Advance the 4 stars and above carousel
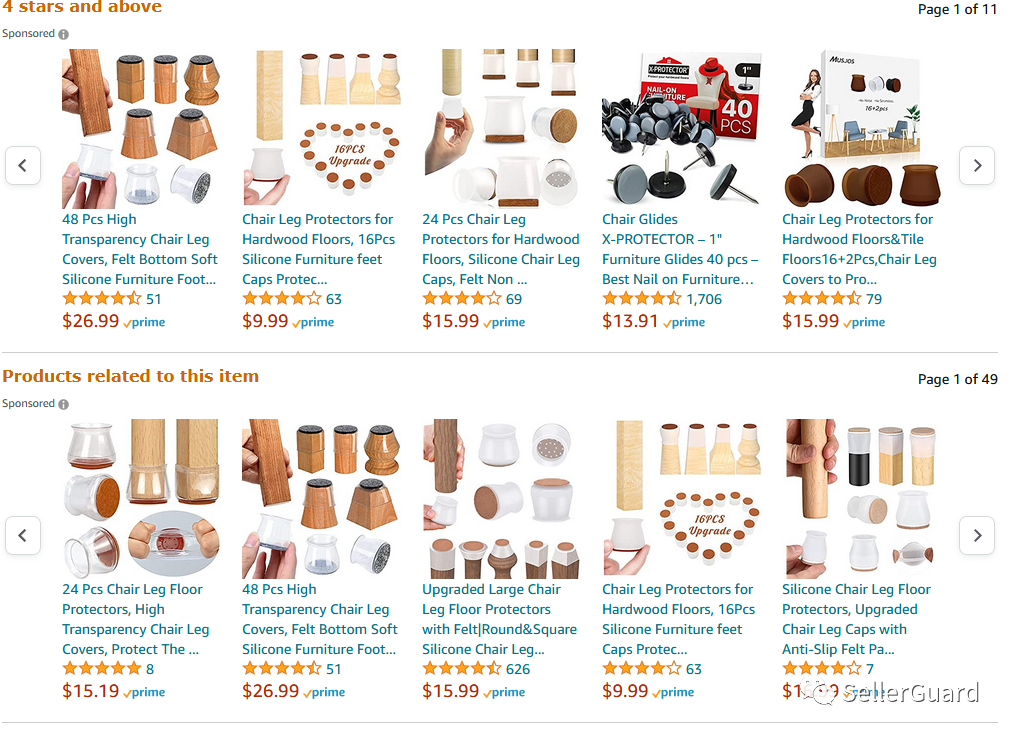This screenshot has height=734, width=1013. [977, 165]
